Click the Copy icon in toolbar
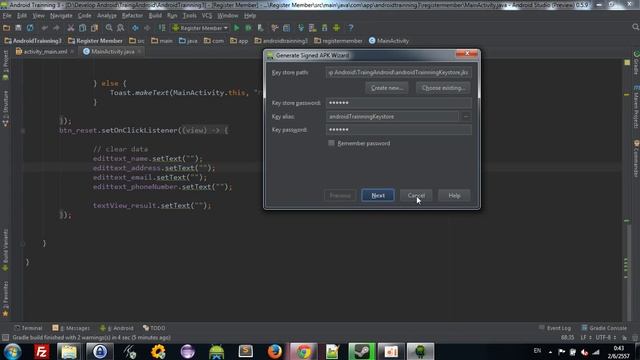The image size is (640, 360). [x=82, y=28]
